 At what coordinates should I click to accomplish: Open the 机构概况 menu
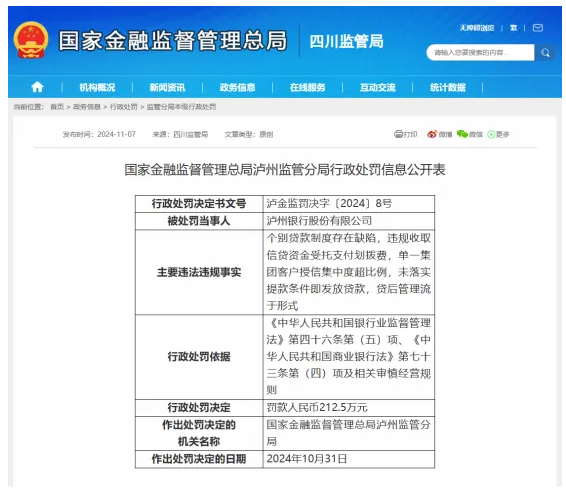pos(97,87)
